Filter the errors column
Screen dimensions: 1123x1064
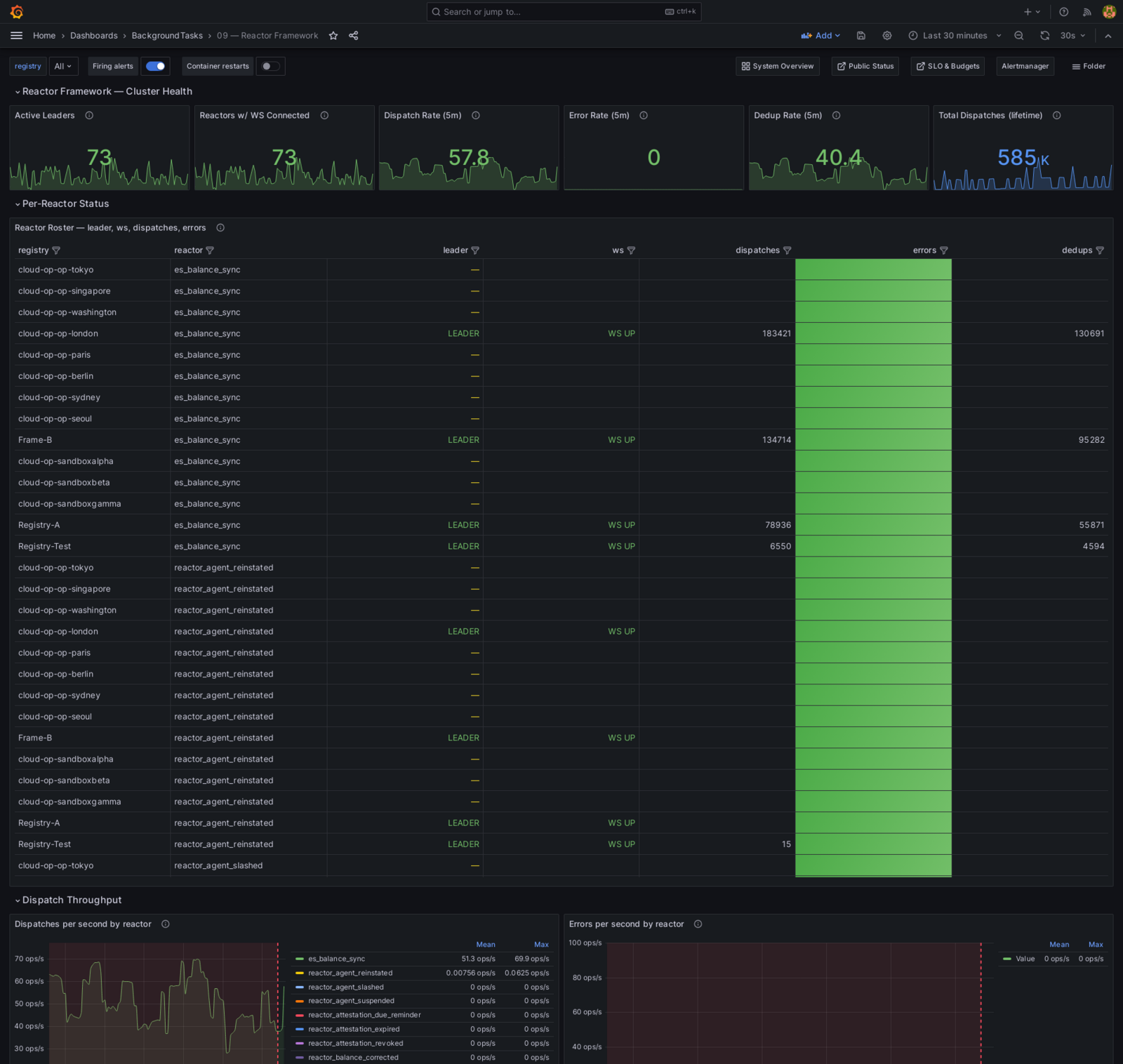pos(944,251)
